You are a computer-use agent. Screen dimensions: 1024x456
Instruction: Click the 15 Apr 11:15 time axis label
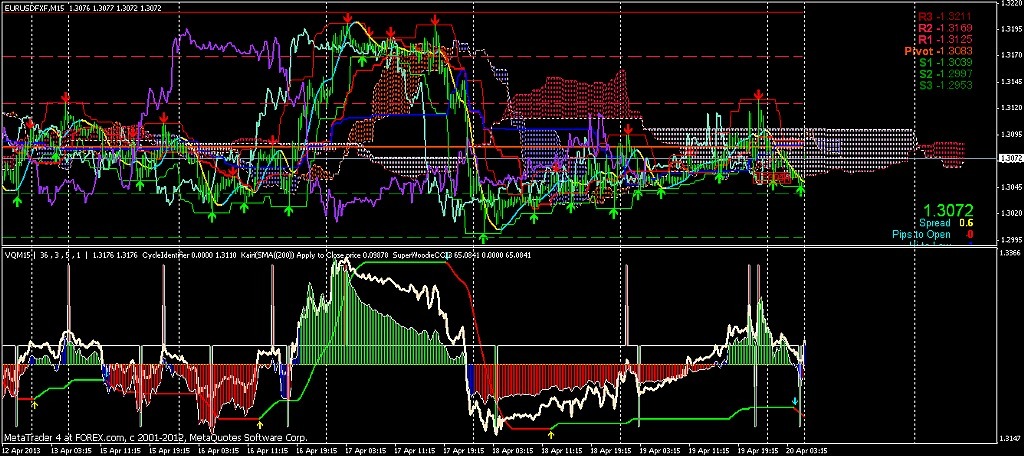[122, 451]
